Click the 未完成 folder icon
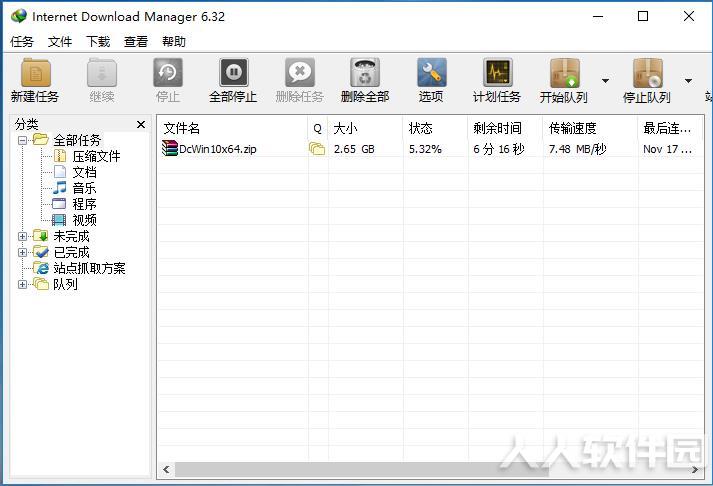Image resolution: width=713 pixels, height=486 pixels. 40,236
